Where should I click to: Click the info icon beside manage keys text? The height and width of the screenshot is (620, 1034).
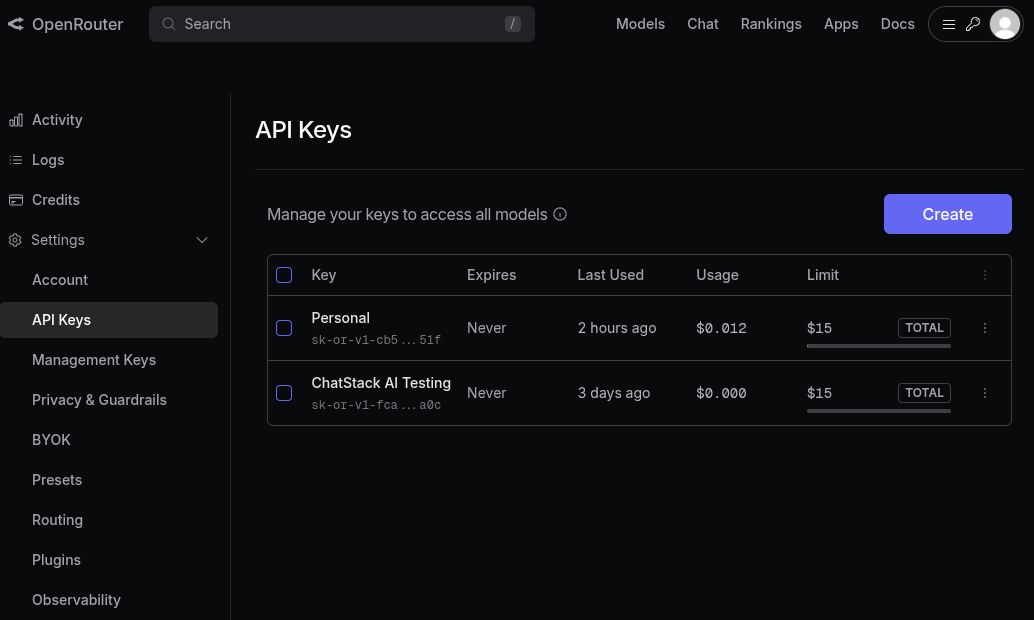click(x=560, y=214)
